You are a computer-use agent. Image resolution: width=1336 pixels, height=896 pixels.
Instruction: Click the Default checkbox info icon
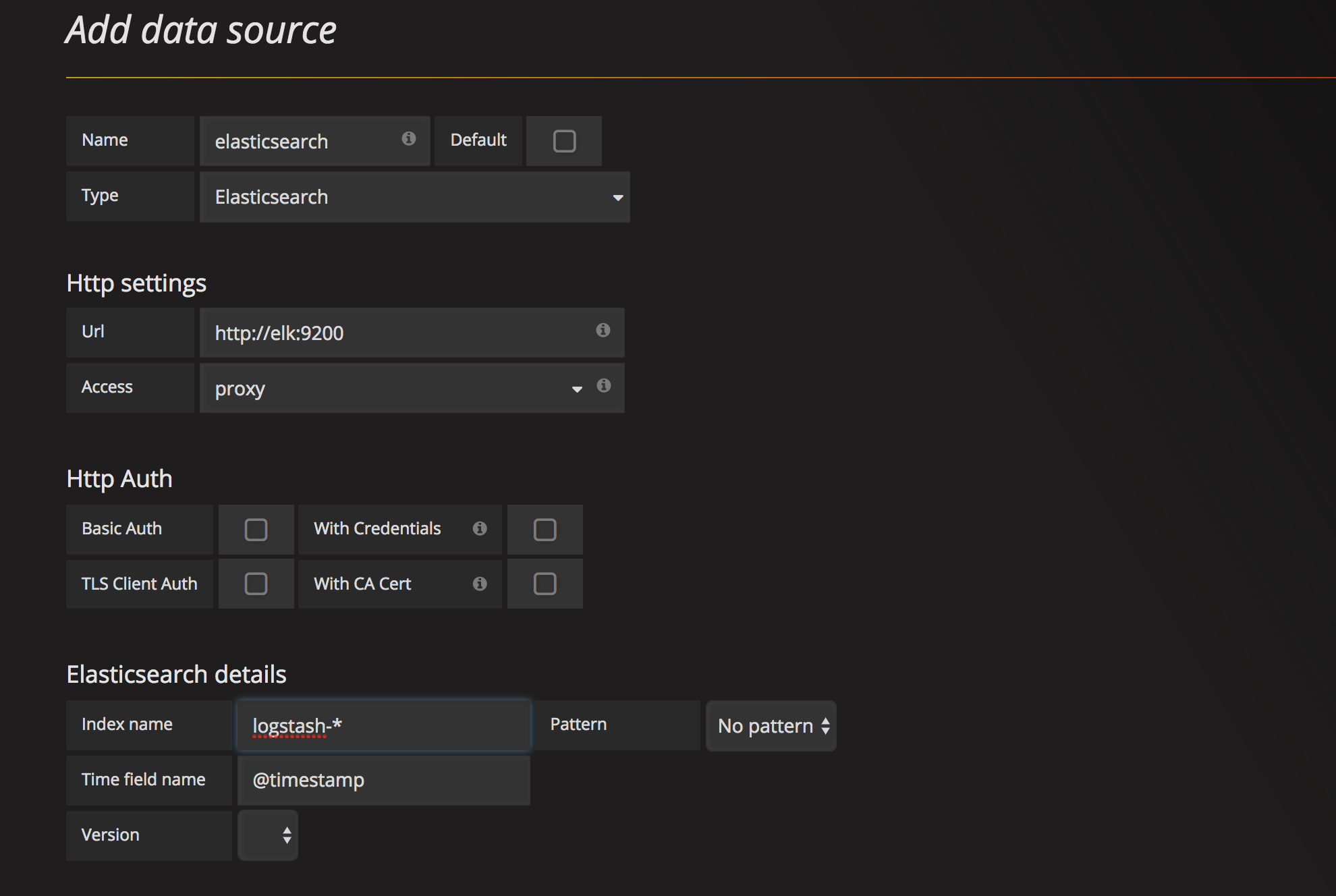coord(408,140)
